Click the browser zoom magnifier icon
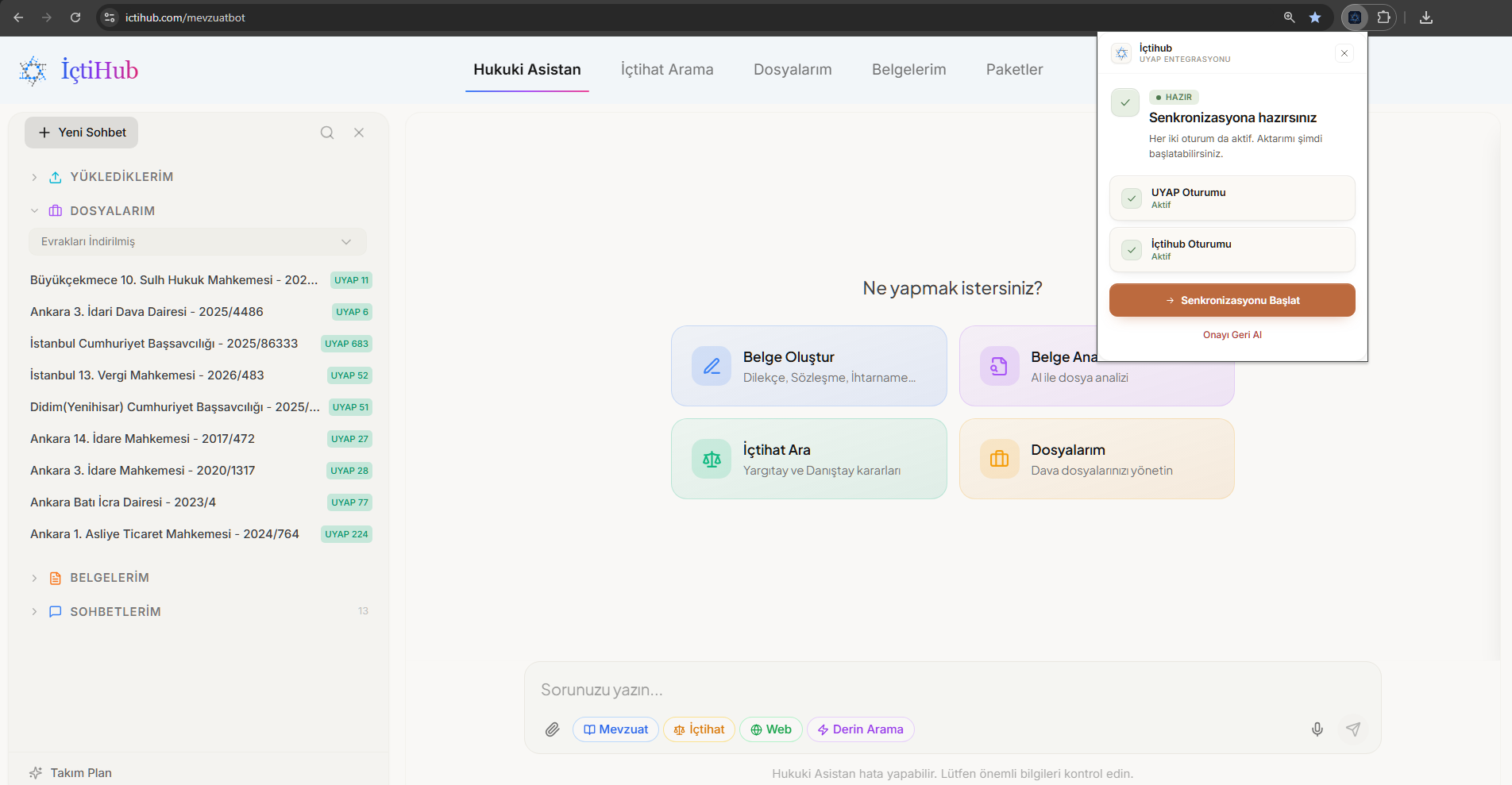 (1290, 17)
